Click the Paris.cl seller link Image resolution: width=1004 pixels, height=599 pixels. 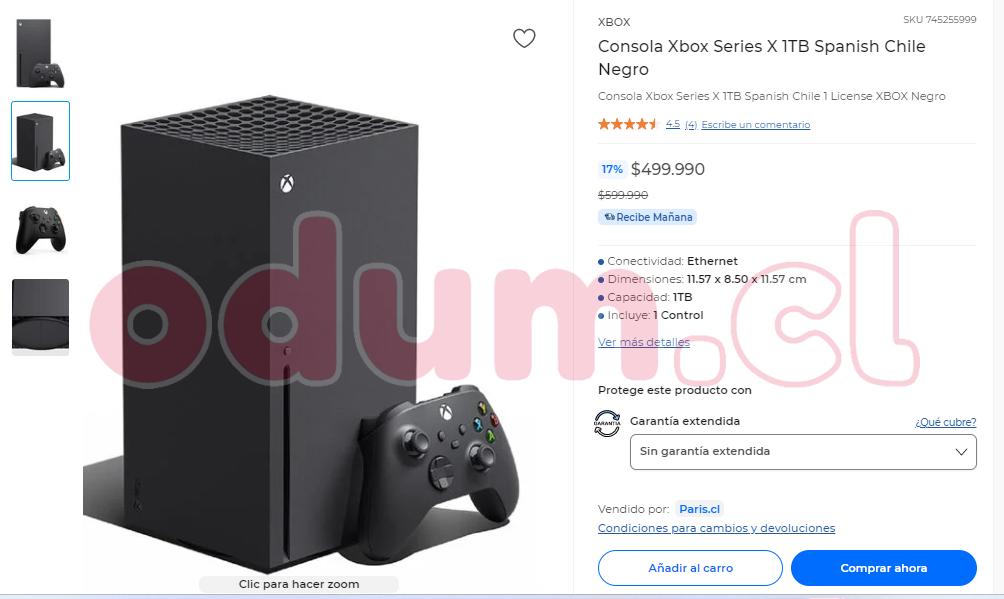pyautogui.click(x=699, y=509)
